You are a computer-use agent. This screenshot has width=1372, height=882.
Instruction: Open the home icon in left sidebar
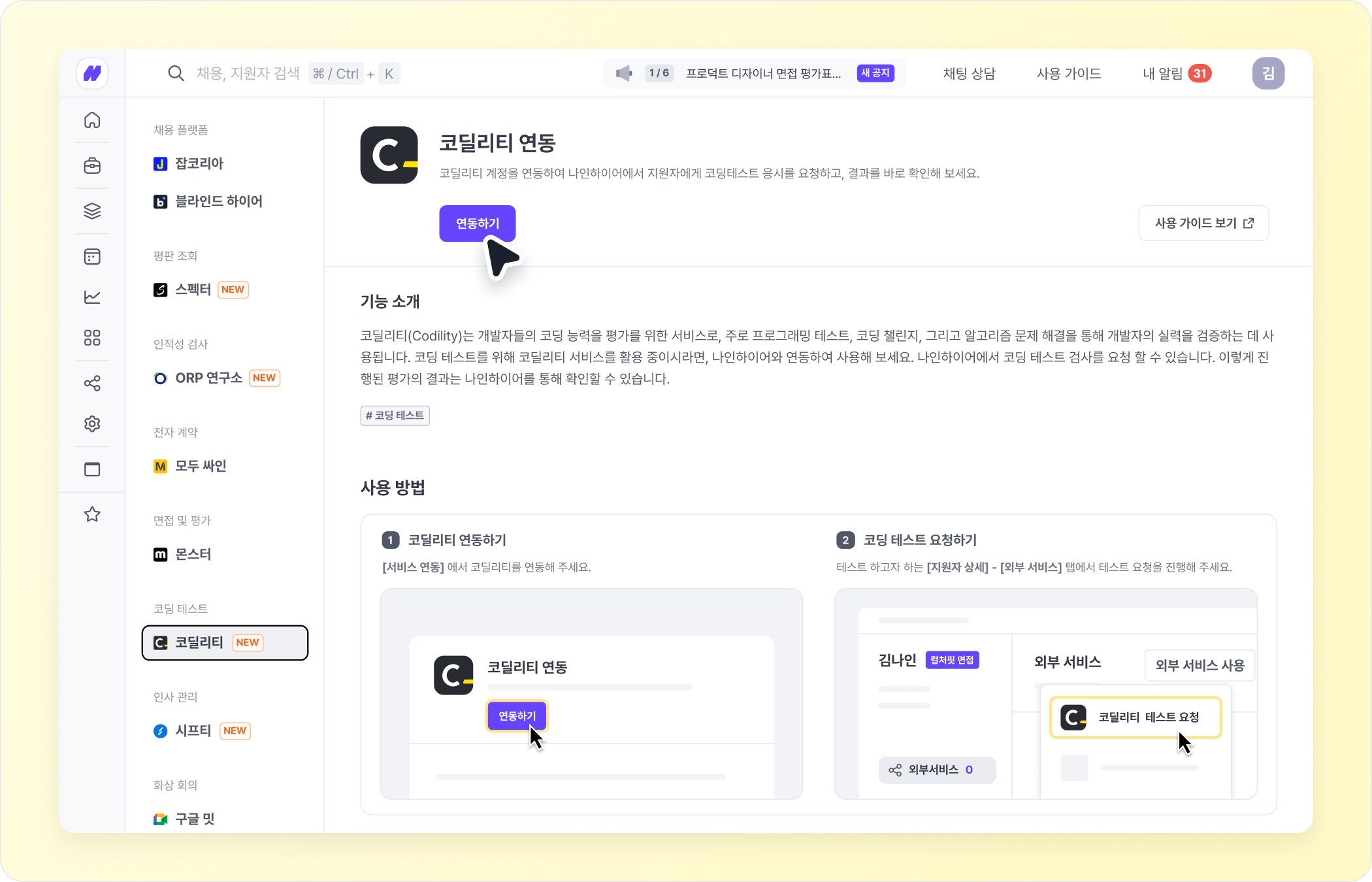92,120
